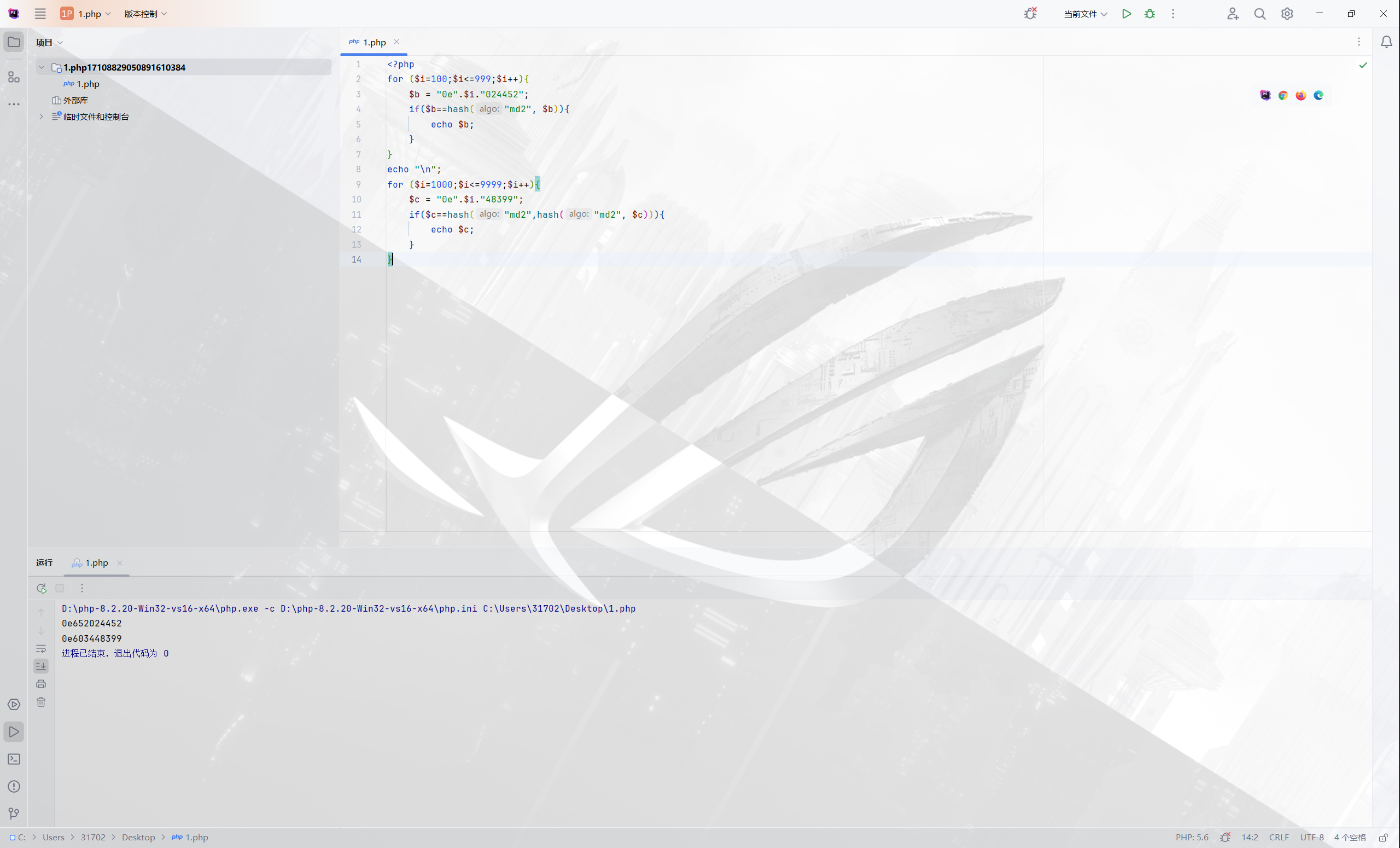Open the Git version control tool window
This screenshot has height=848, width=1400.
pos(14,814)
